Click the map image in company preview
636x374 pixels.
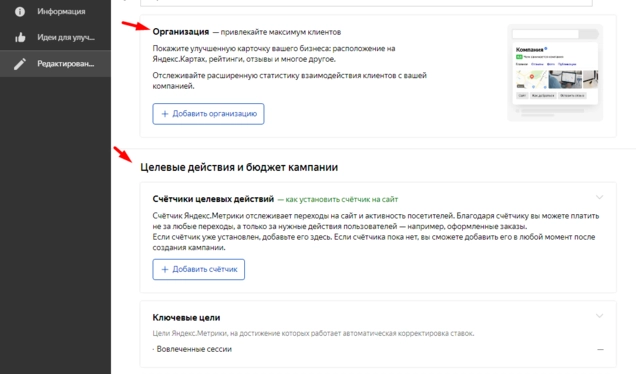(531, 79)
